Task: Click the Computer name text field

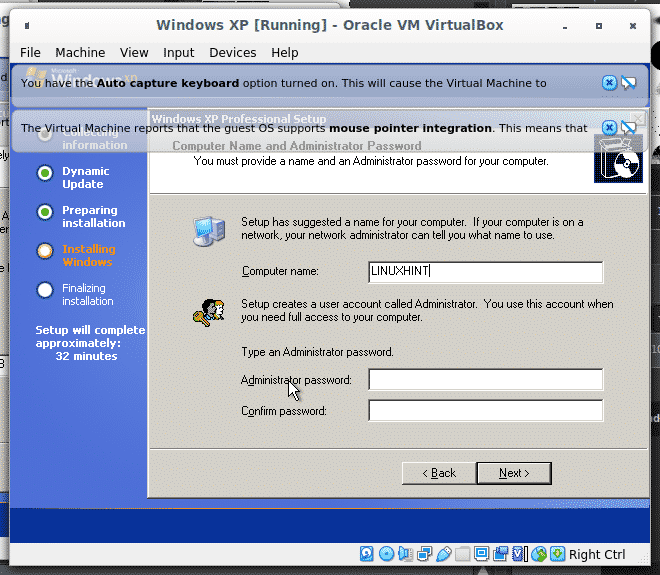Action: (486, 272)
